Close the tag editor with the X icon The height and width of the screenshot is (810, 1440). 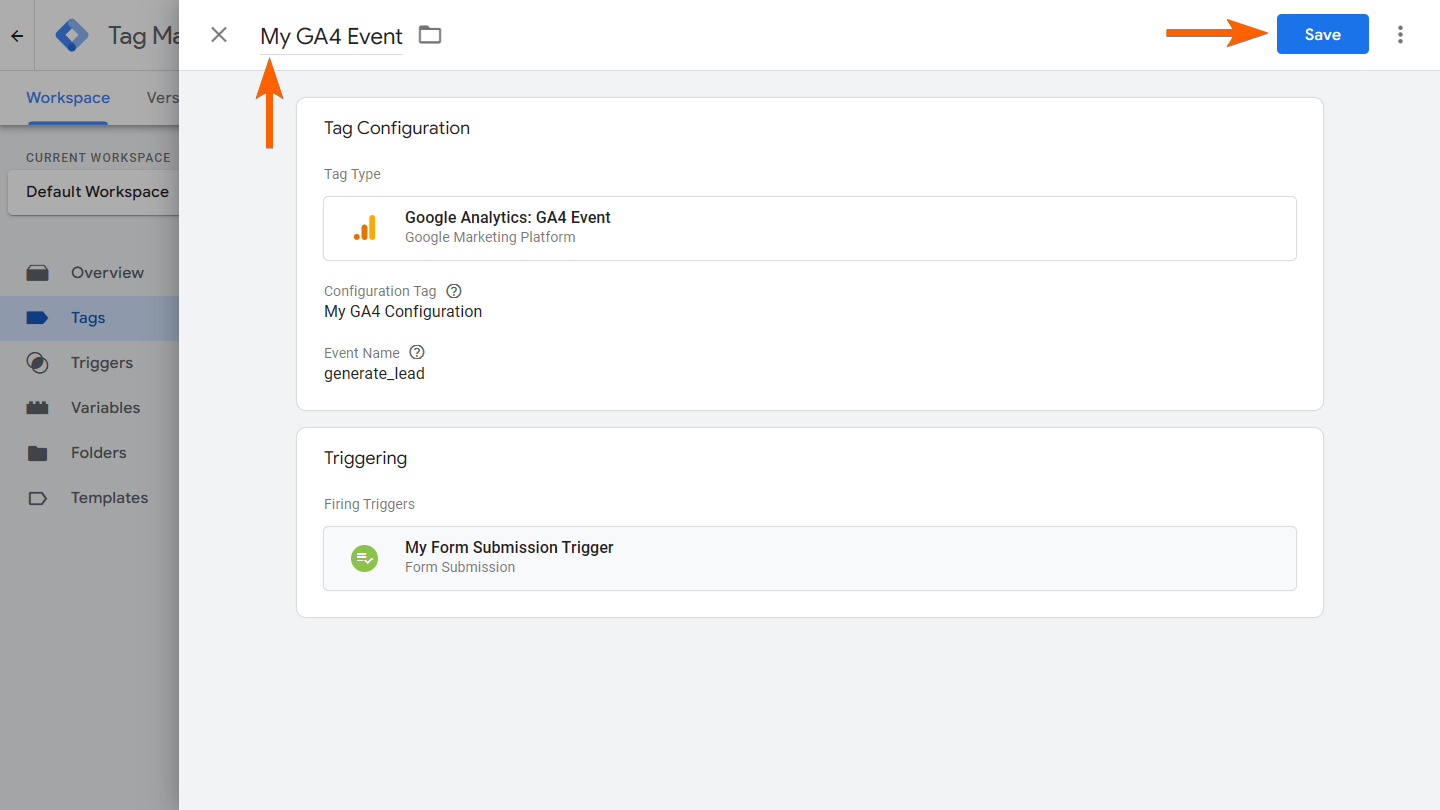pos(219,35)
